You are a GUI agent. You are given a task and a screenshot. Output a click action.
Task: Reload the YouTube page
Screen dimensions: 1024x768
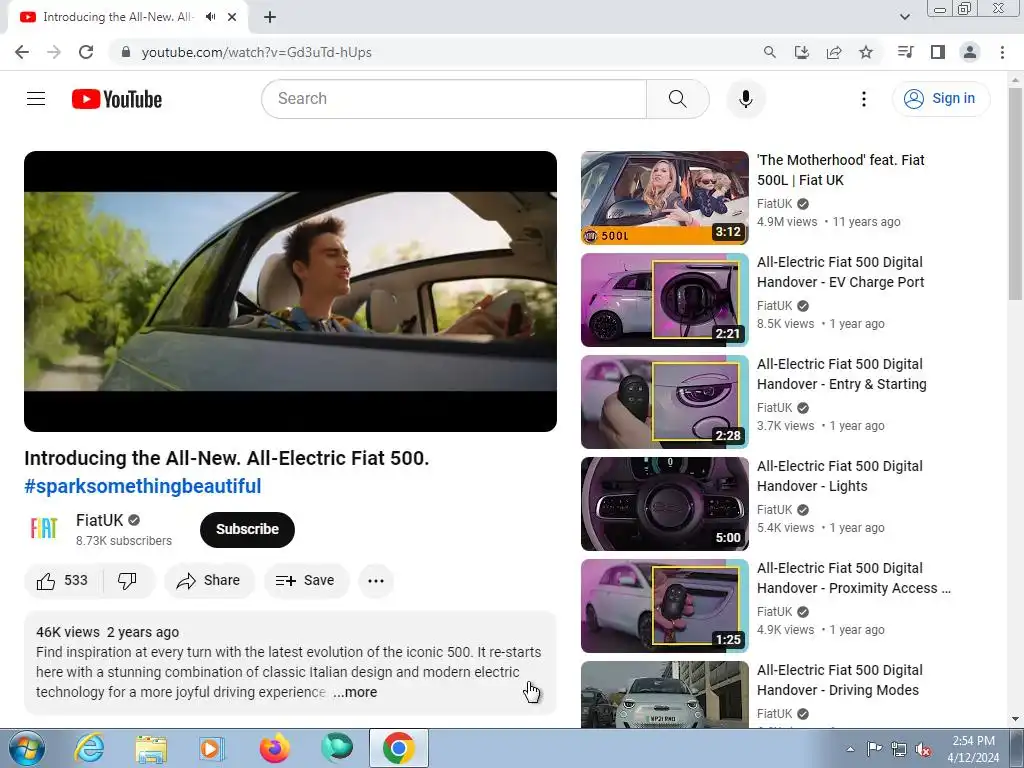pos(86,52)
